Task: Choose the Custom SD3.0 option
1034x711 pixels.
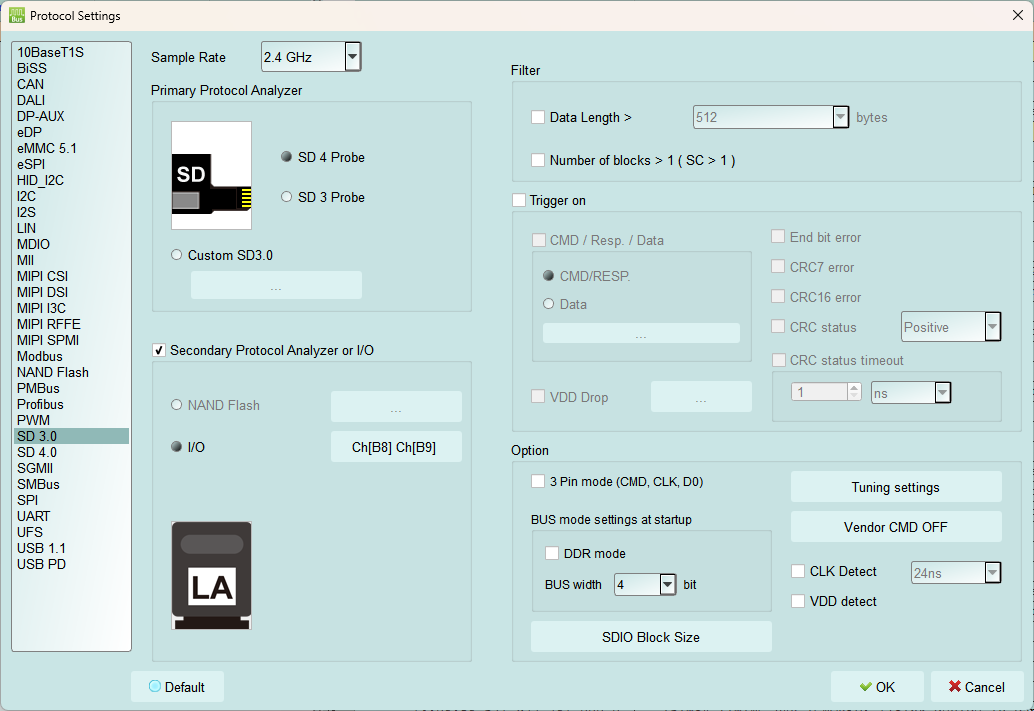Action: coord(176,255)
